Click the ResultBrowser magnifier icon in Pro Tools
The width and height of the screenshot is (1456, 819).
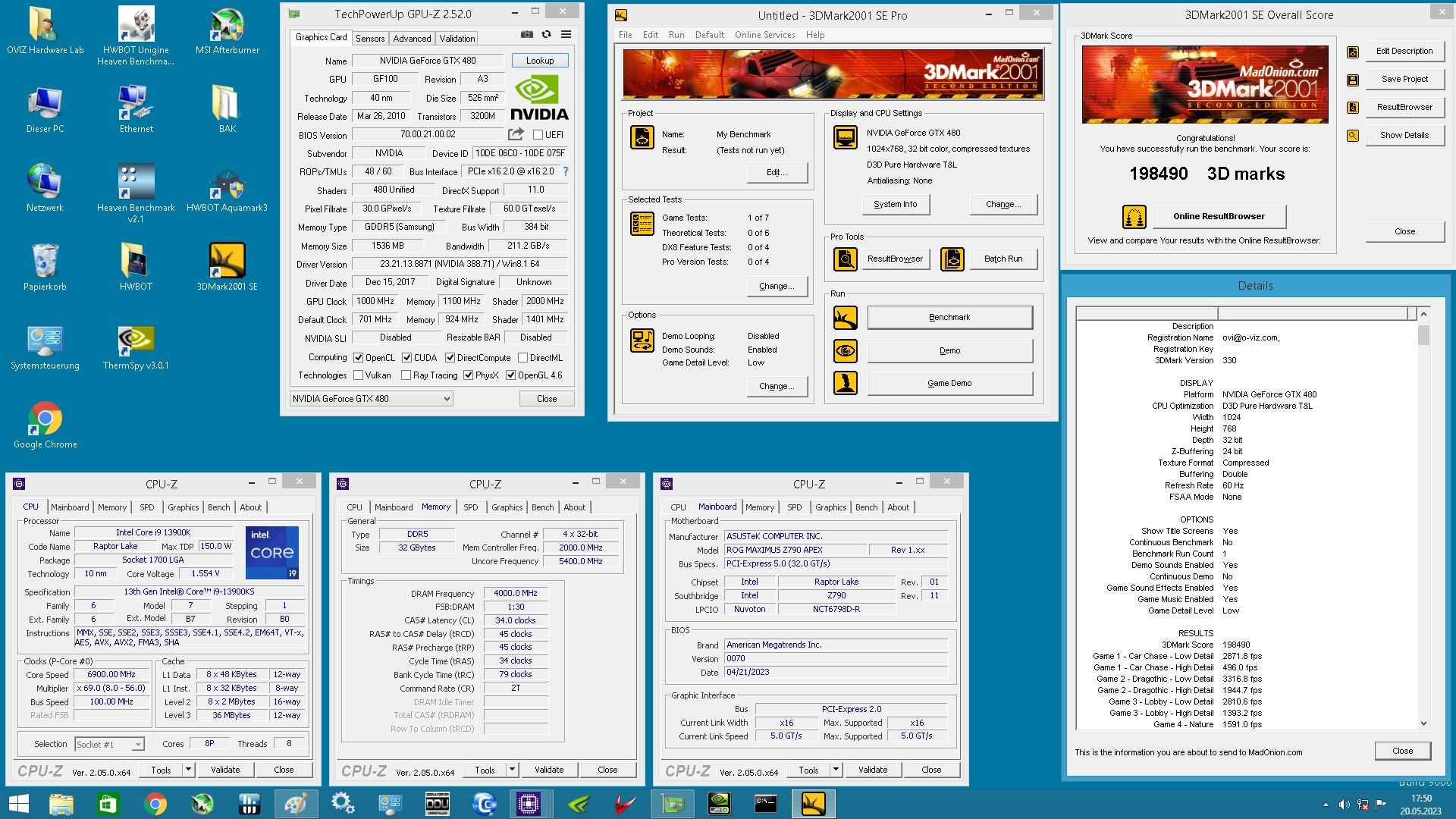point(845,259)
